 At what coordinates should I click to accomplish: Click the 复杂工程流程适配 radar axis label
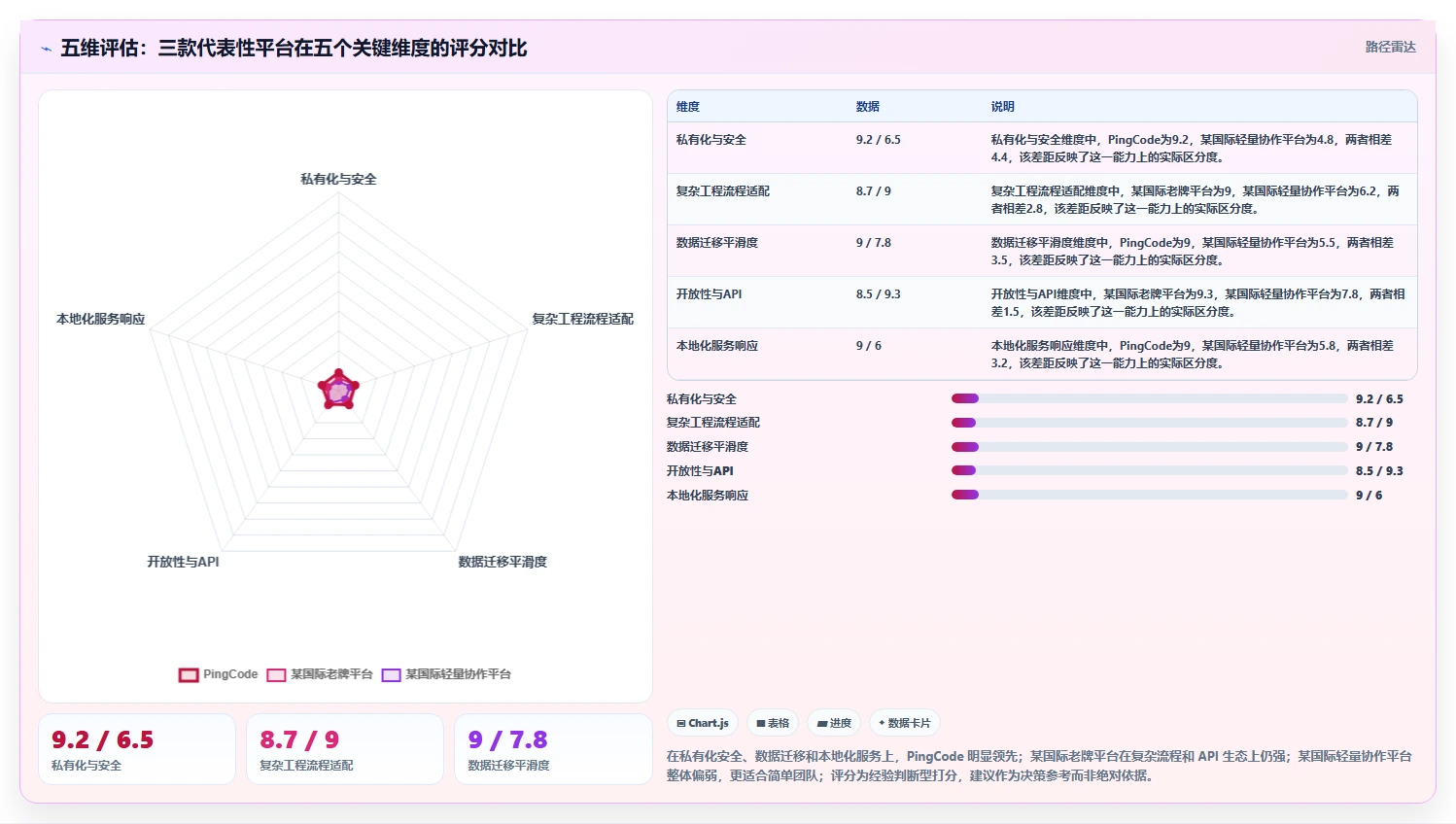[583, 319]
